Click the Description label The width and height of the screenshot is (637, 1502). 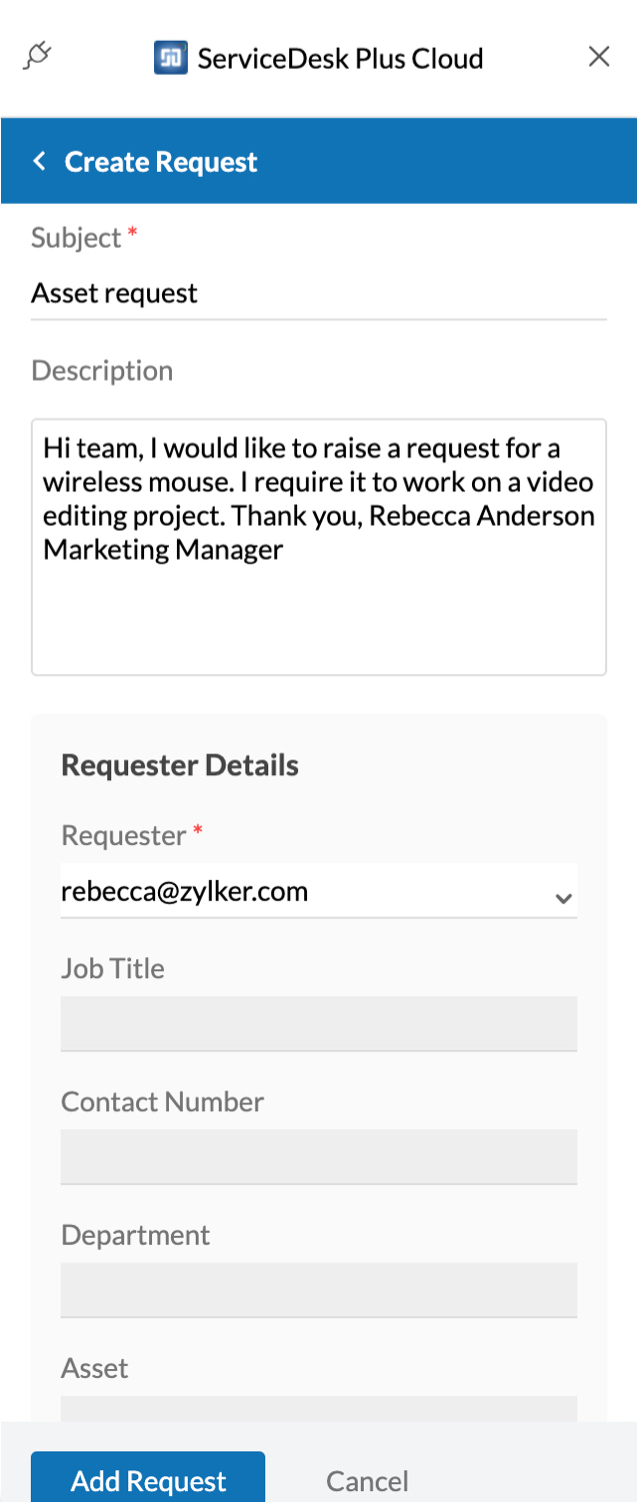pos(102,371)
